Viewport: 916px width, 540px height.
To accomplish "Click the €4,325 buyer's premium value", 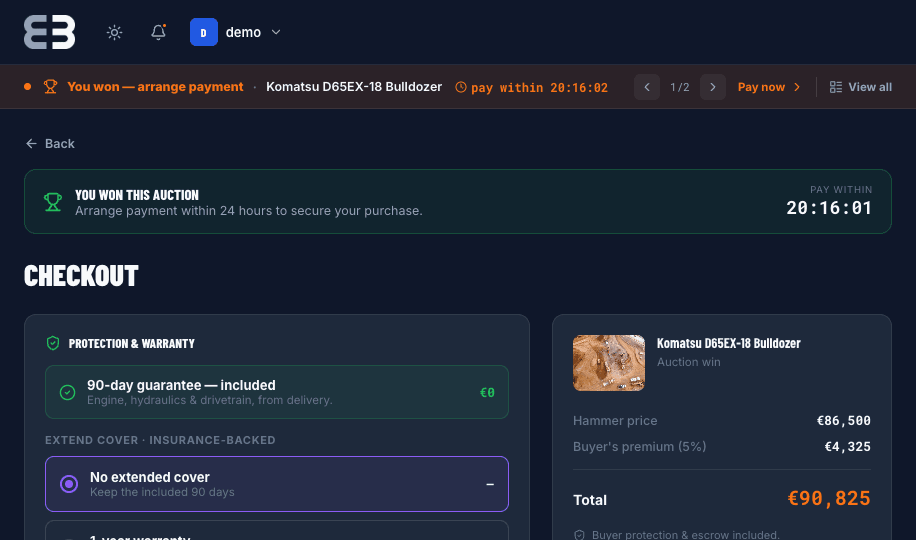I will point(847,446).
